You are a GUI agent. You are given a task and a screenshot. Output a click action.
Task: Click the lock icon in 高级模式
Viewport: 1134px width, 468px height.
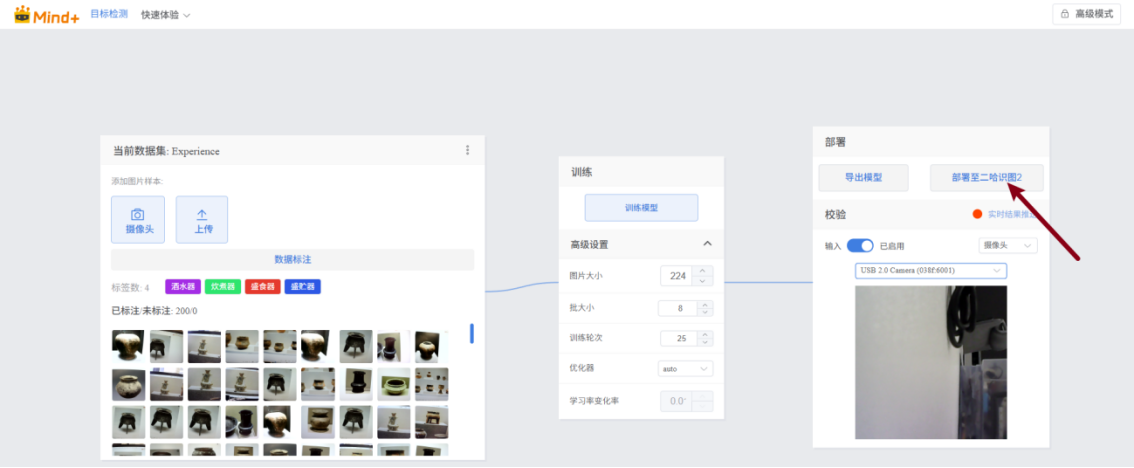(1064, 14)
